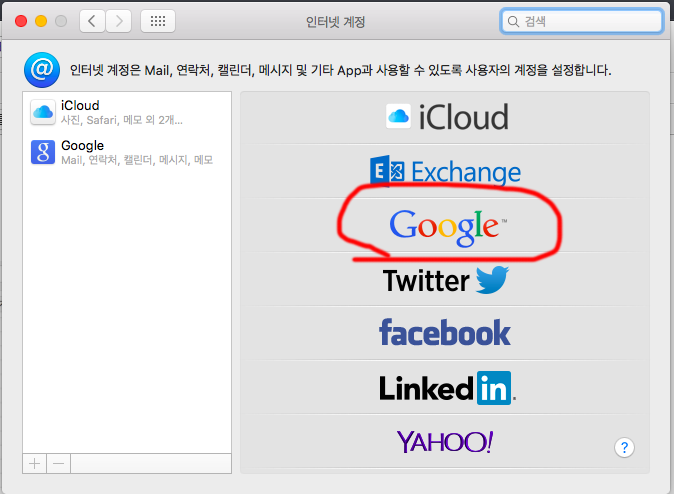Click the Twitter bird logo
The image size is (674, 494).
[492, 279]
